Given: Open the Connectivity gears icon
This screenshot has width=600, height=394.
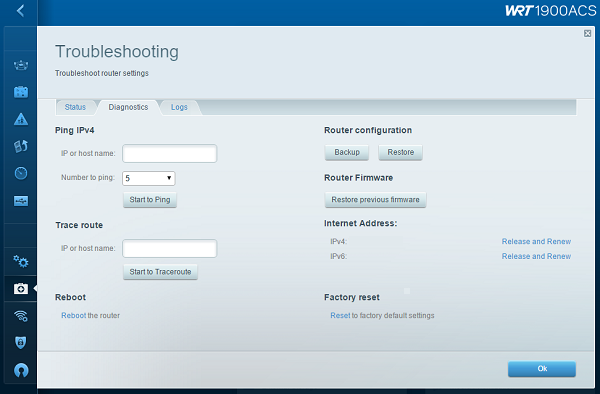Looking at the screenshot, I should pos(21,262).
